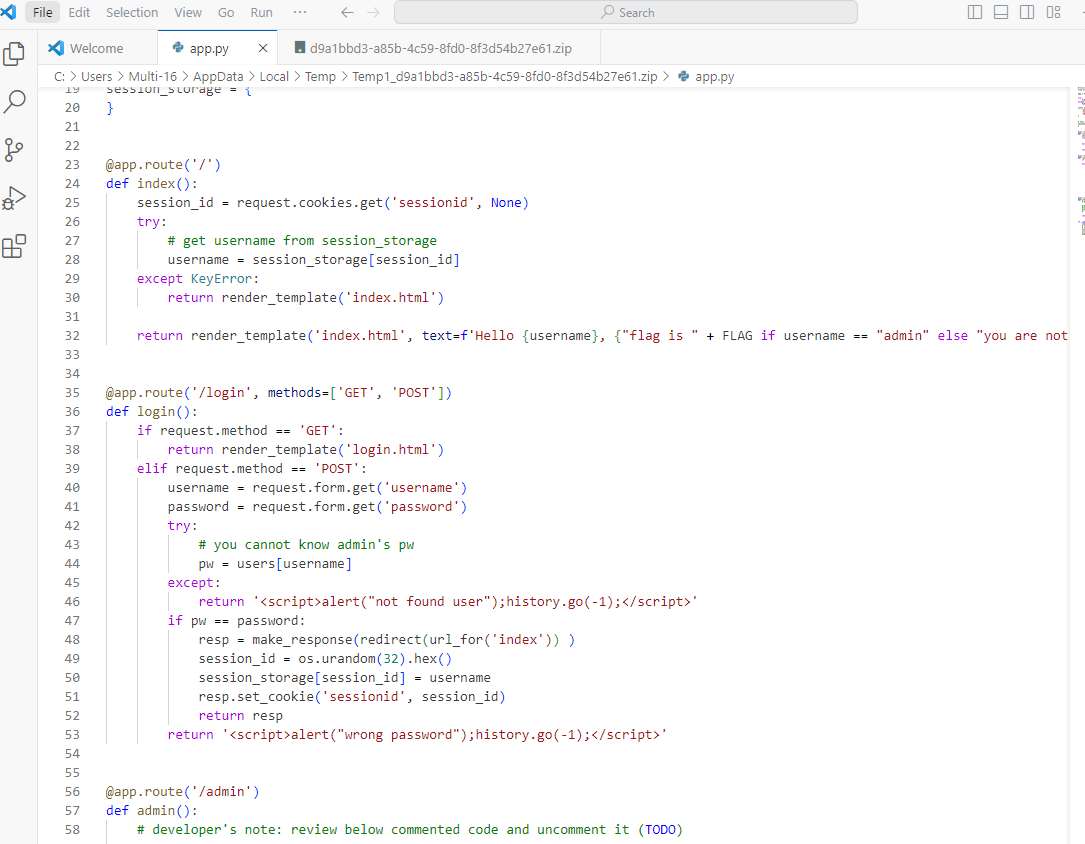
Task: Expand the hidden menus ellipsis
Action: point(300,12)
